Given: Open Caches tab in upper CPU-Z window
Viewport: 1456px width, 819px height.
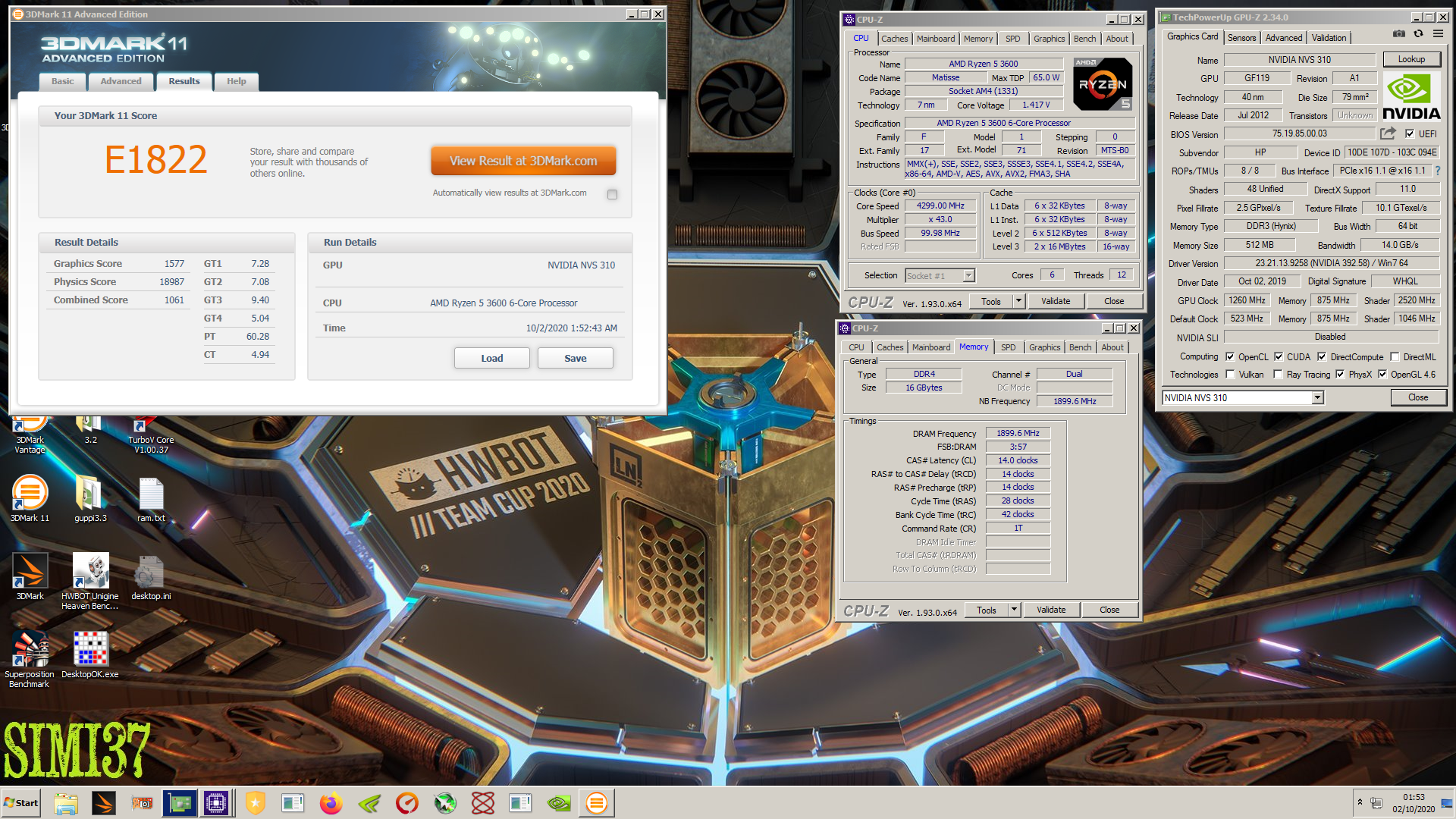Looking at the screenshot, I should [894, 39].
